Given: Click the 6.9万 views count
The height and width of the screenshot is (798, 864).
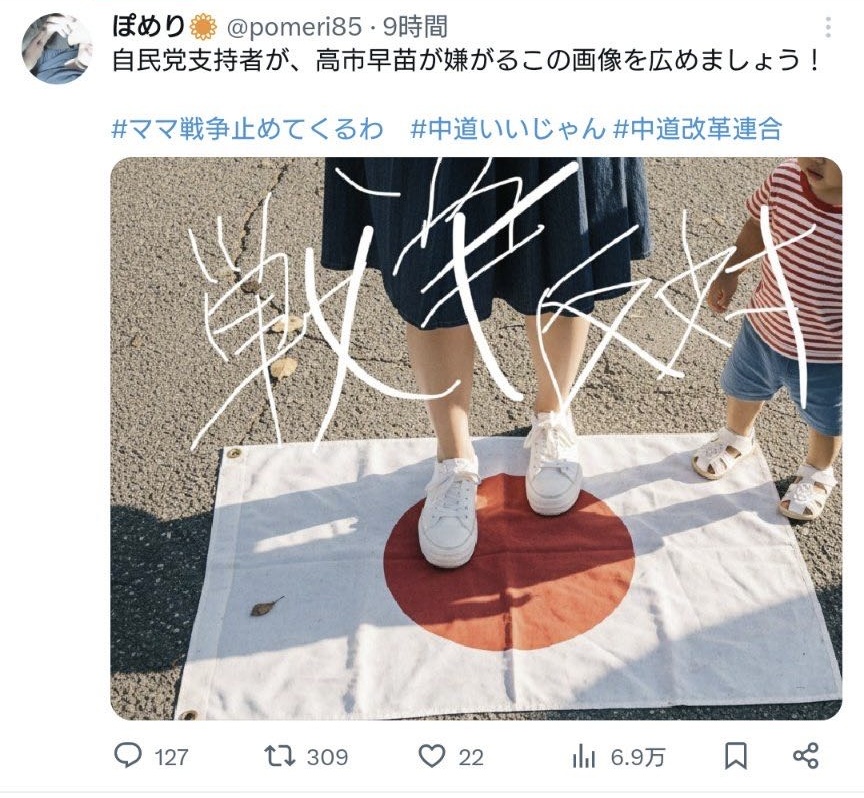Looking at the screenshot, I should tap(637, 757).
